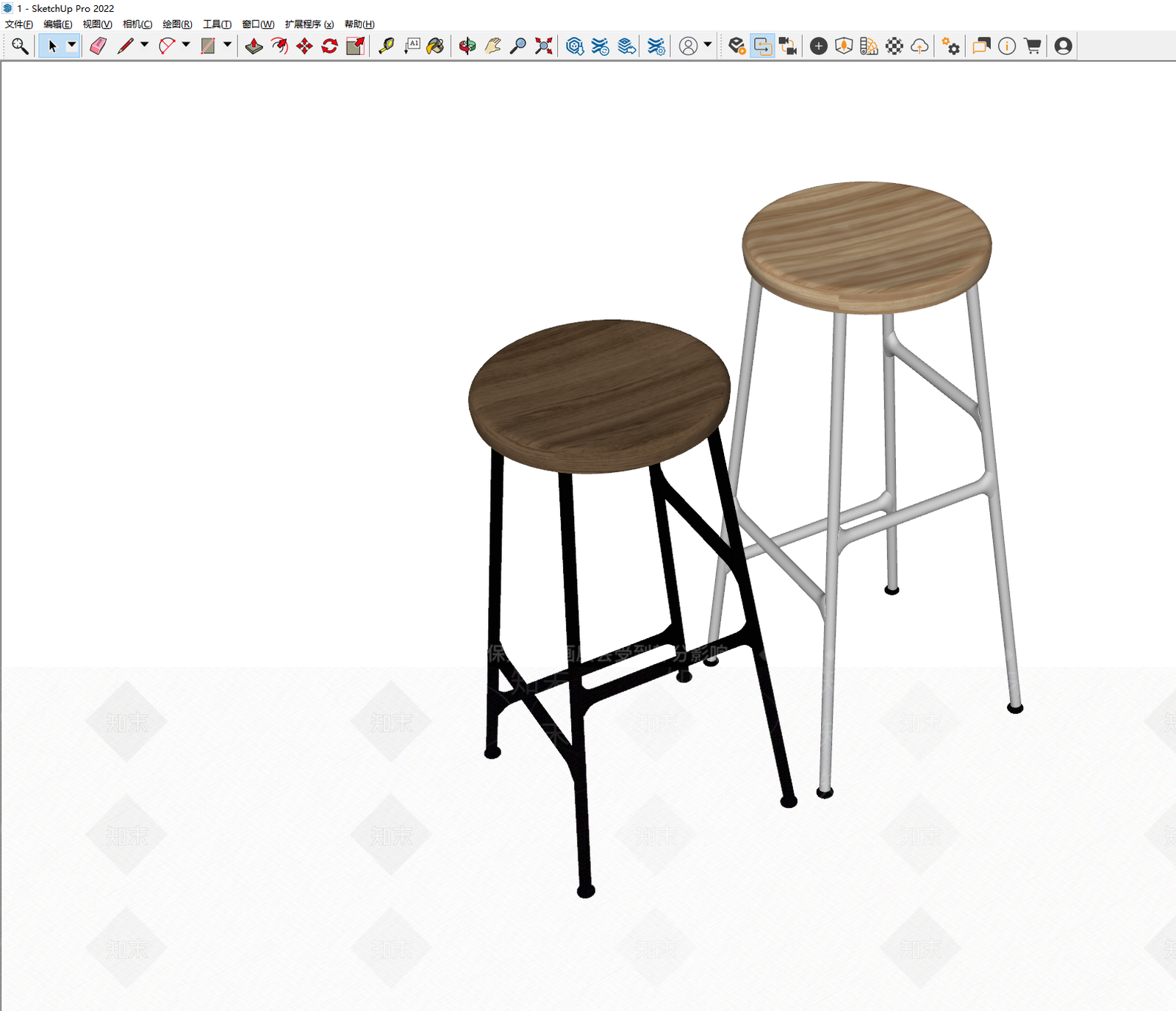Select the Eraser tool

pyautogui.click(x=98, y=46)
